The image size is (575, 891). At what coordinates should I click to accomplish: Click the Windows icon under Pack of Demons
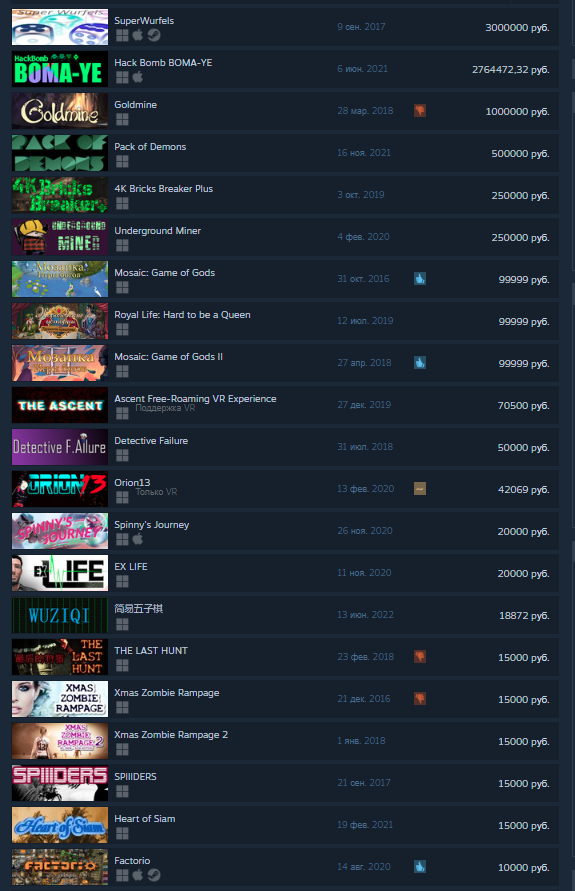(122, 161)
